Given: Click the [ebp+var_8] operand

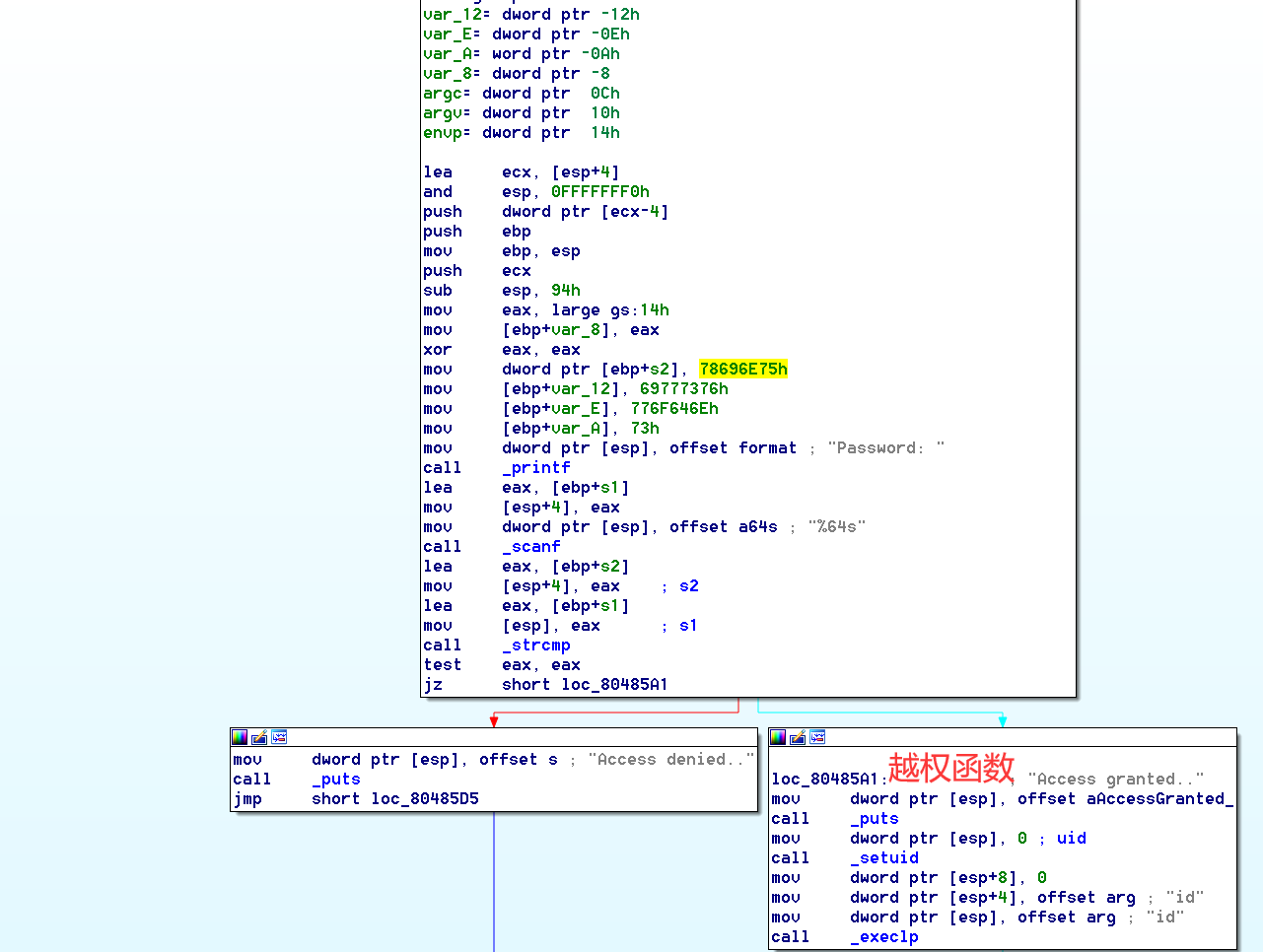Looking at the screenshot, I should pos(561,330).
